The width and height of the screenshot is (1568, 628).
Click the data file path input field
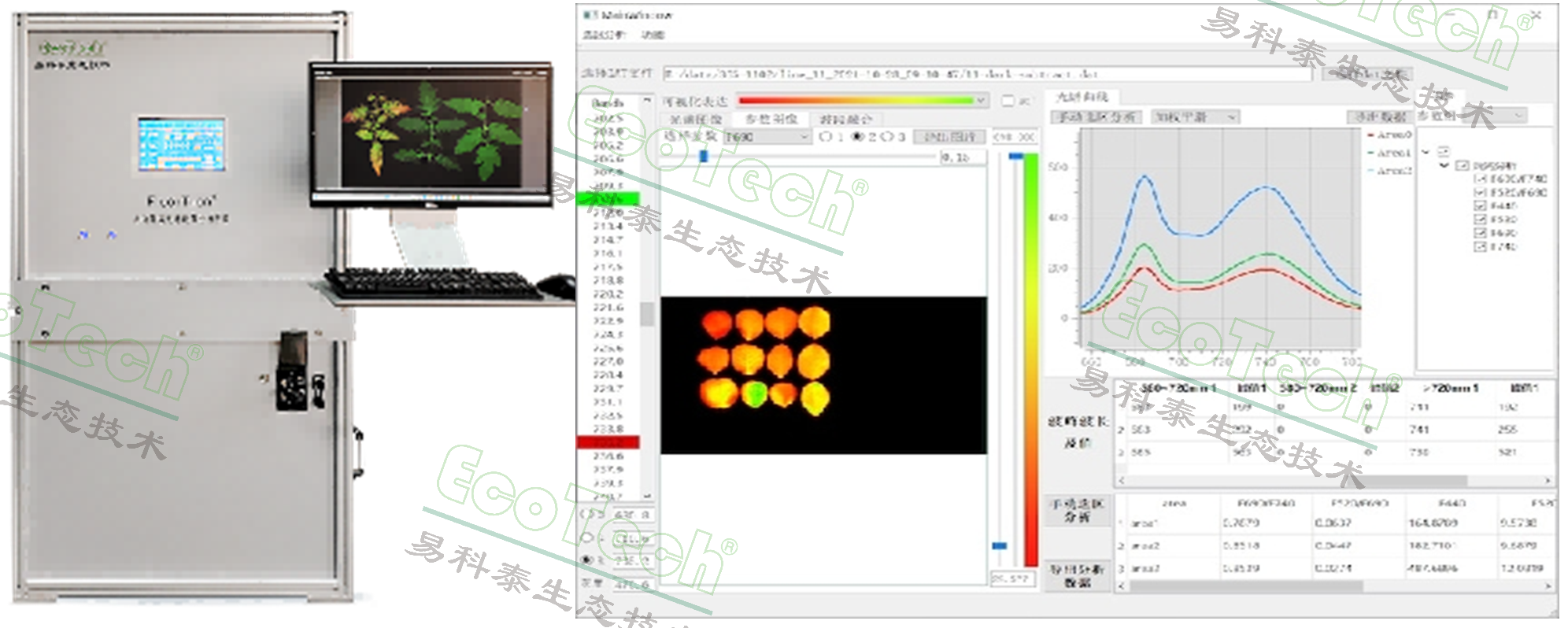click(986, 73)
